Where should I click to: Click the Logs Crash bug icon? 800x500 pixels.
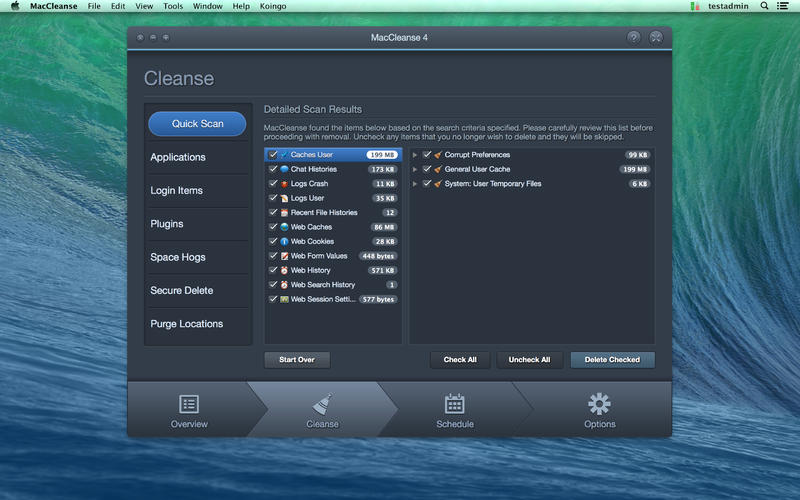[284, 184]
